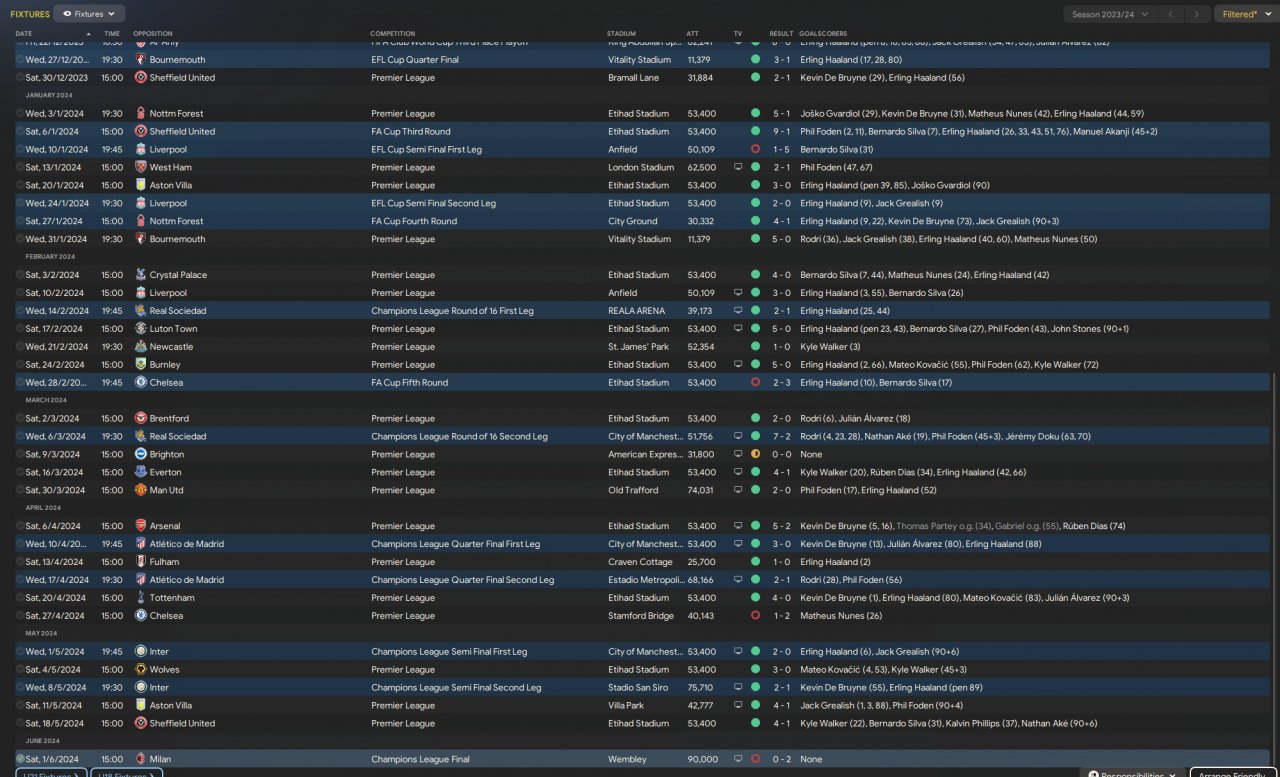
Task: Sort by the Time column header
Action: pyautogui.click(x=111, y=34)
